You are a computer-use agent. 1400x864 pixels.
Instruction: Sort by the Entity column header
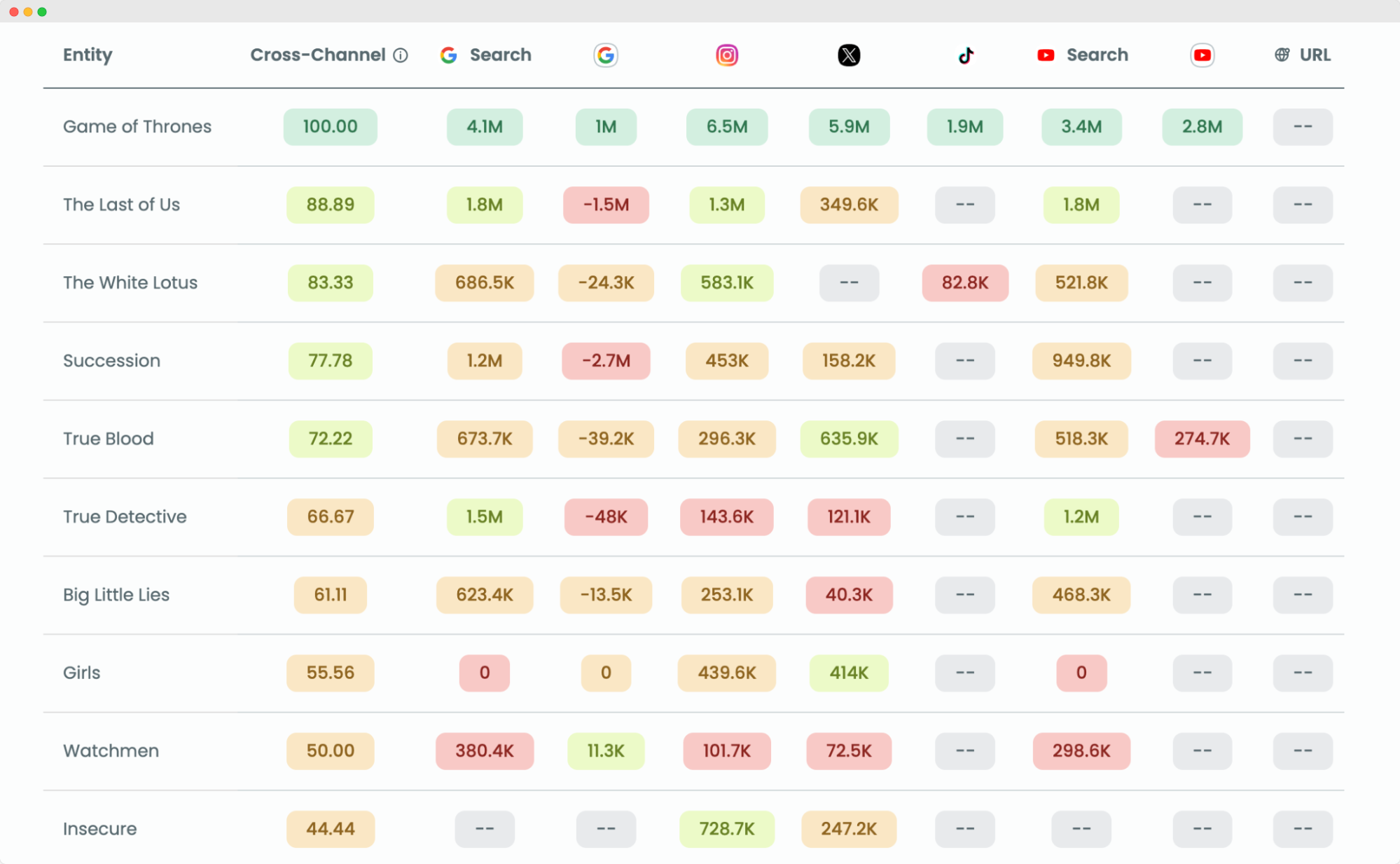click(88, 55)
